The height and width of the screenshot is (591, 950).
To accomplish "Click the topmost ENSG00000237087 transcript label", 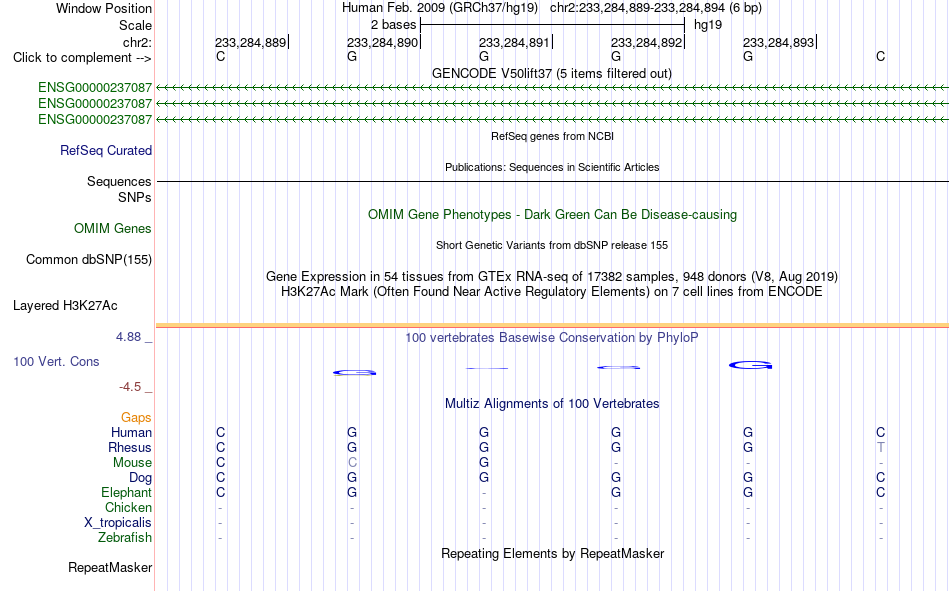I will coord(95,88).
